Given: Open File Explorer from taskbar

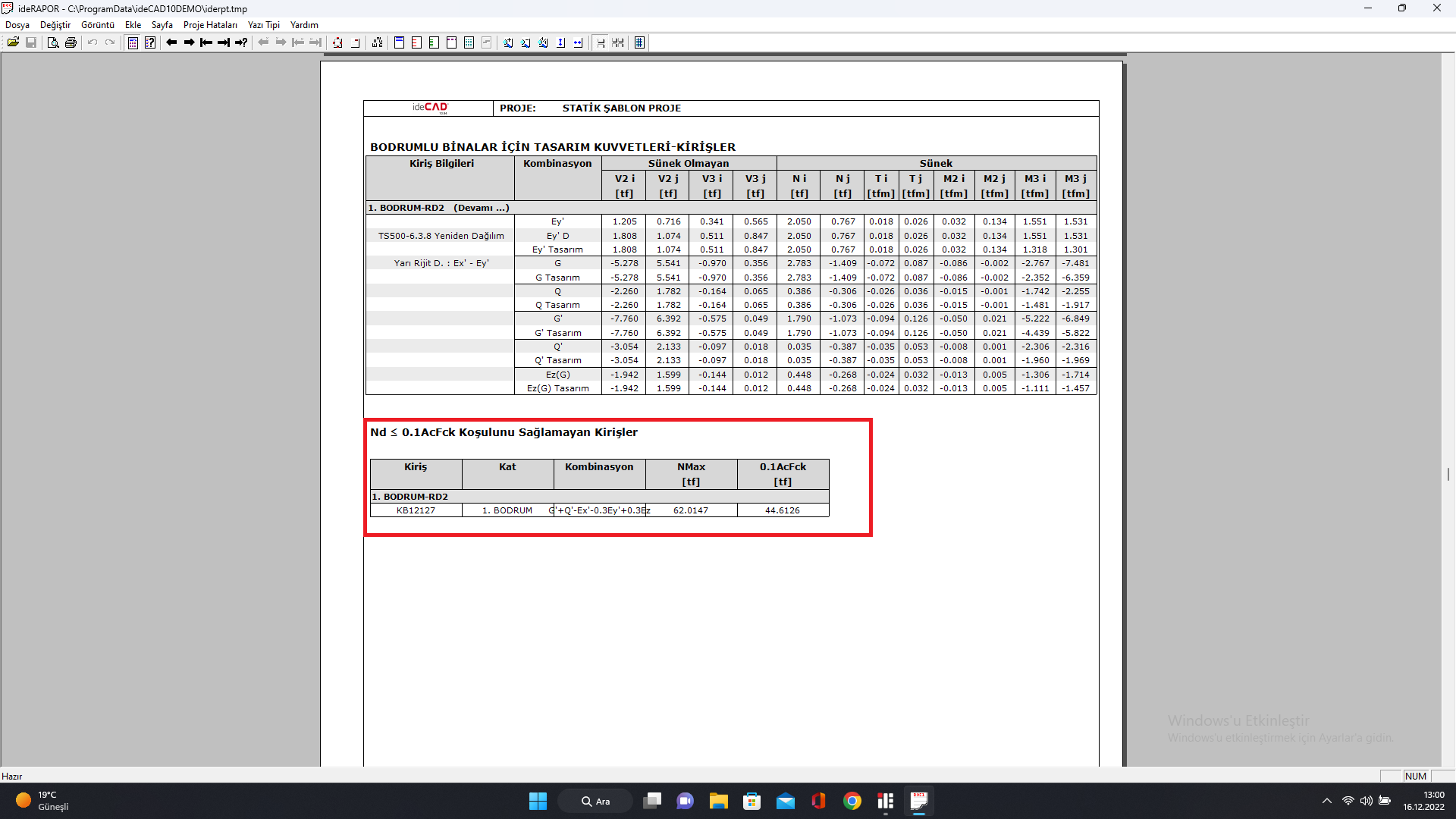Looking at the screenshot, I should [718, 801].
